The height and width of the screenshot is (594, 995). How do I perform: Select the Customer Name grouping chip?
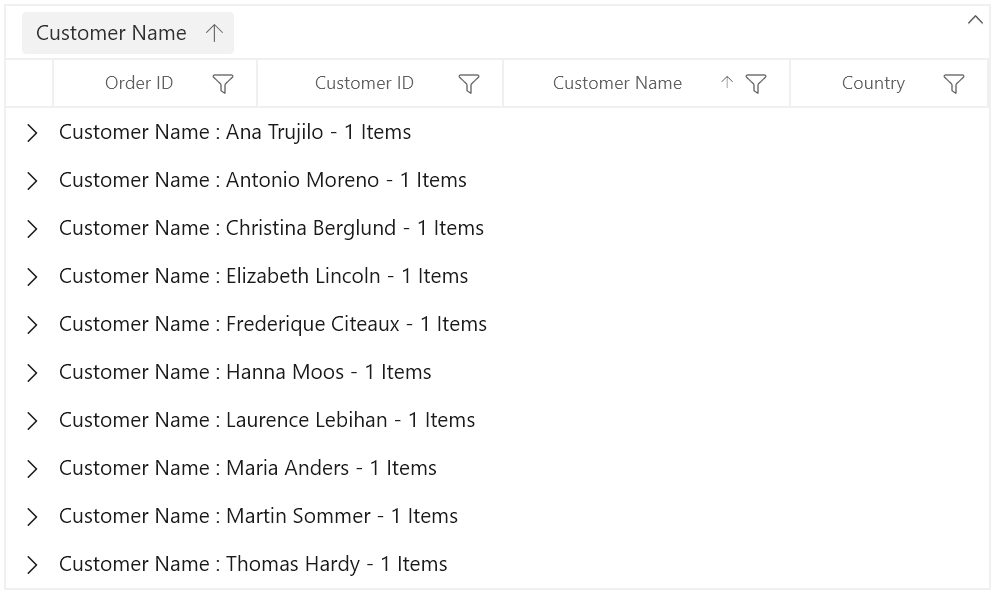point(128,33)
